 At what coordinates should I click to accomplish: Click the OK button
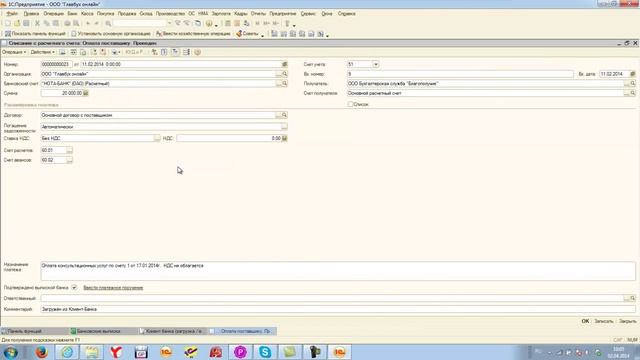[x=585, y=321]
